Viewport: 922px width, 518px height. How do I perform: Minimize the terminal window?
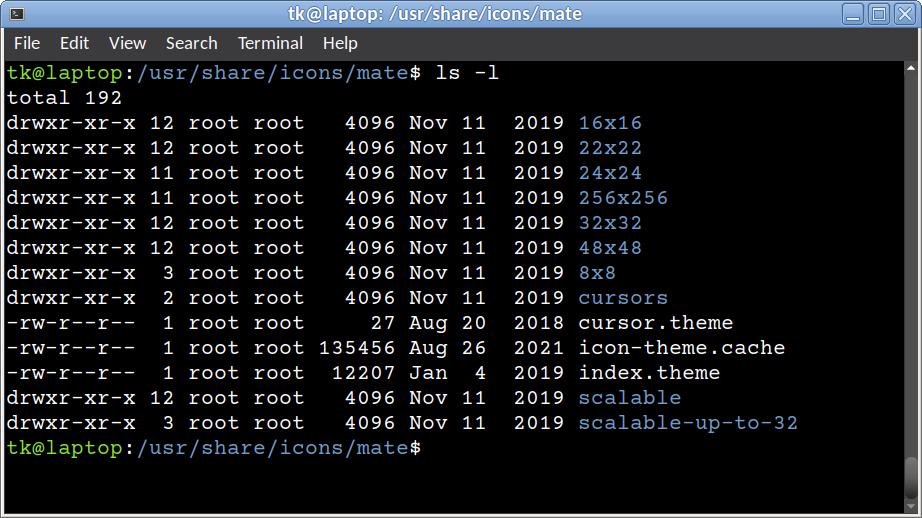853,14
